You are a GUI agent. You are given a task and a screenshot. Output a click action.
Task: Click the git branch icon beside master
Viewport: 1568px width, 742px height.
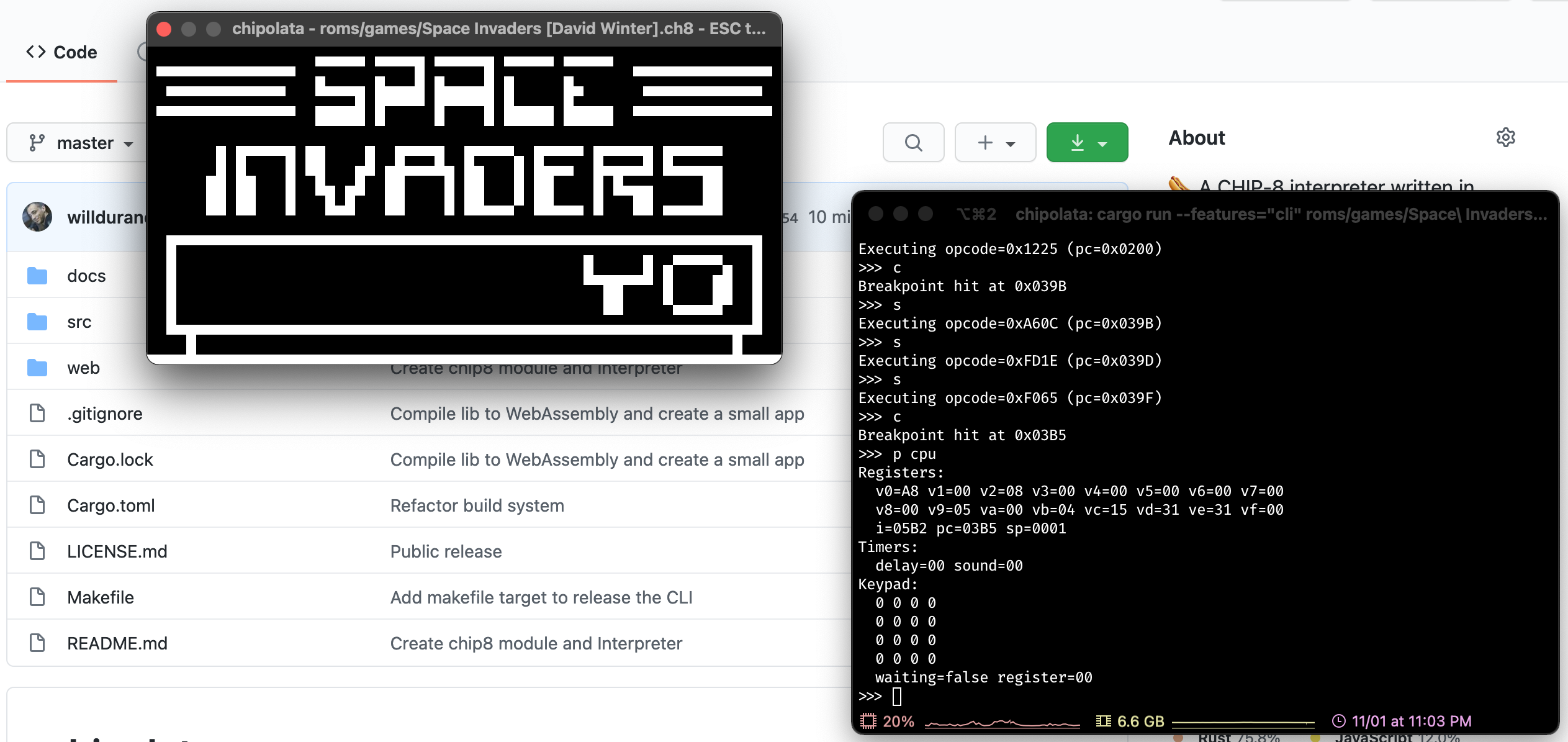coord(37,143)
